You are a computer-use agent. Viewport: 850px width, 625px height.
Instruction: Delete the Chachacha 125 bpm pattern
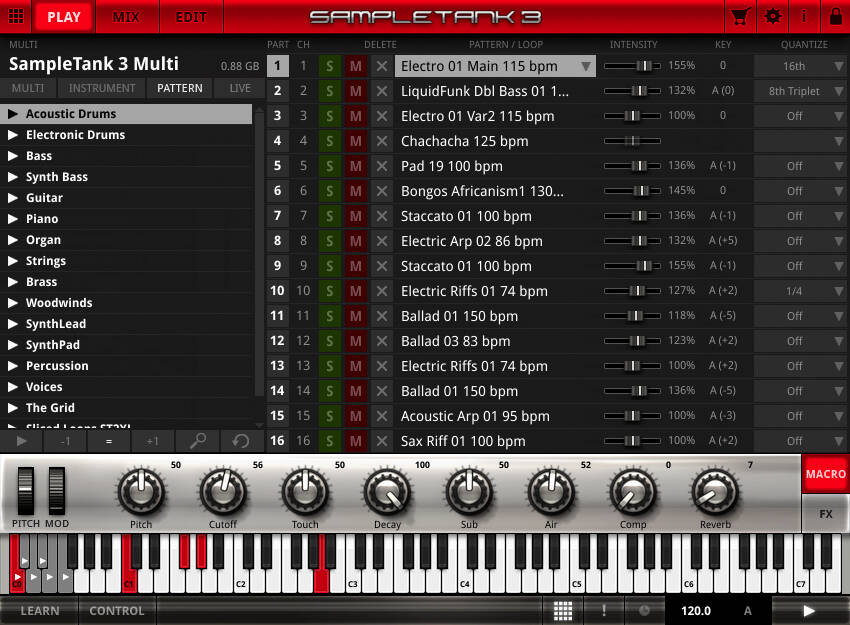[382, 141]
